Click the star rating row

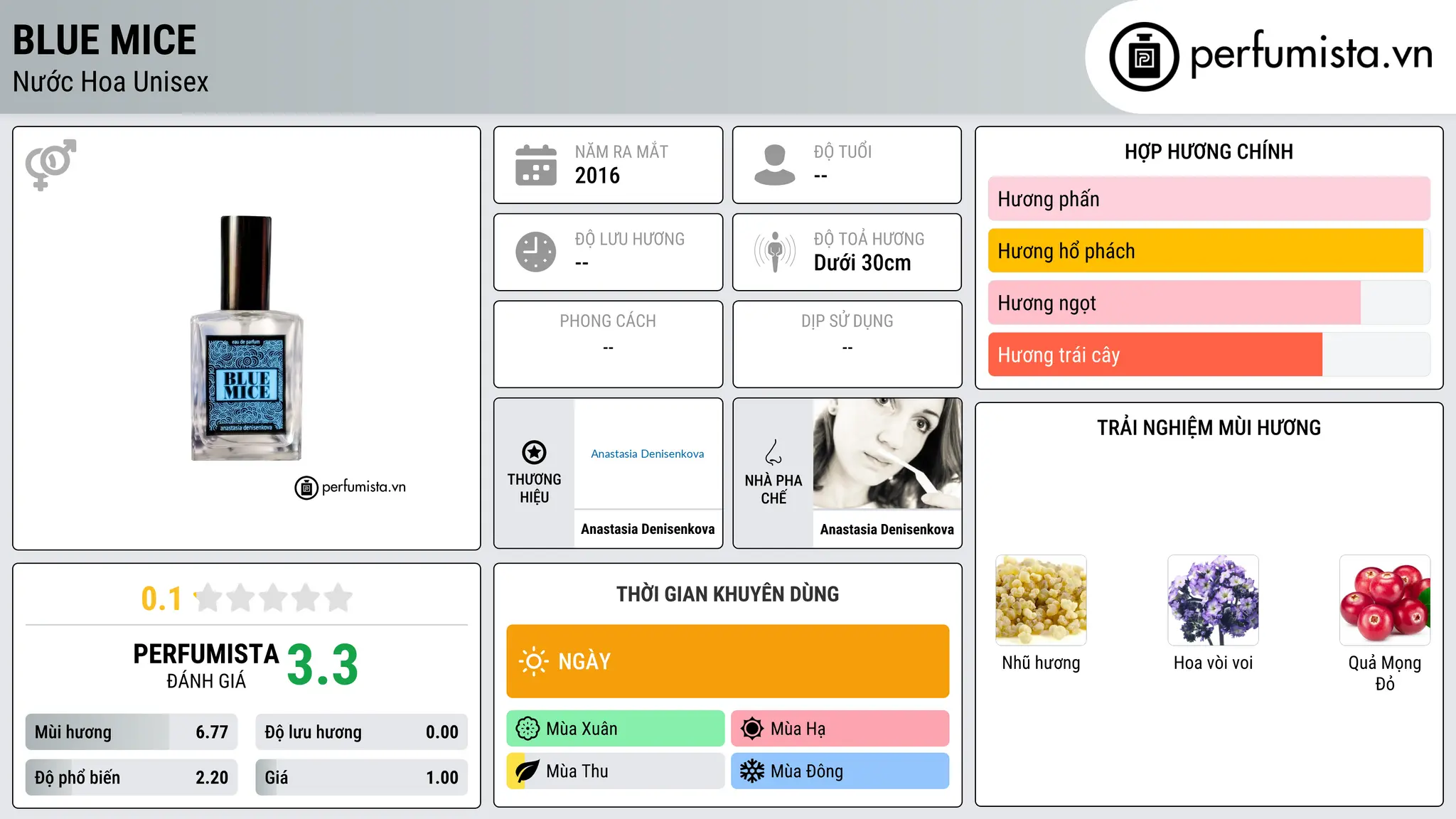[274, 598]
